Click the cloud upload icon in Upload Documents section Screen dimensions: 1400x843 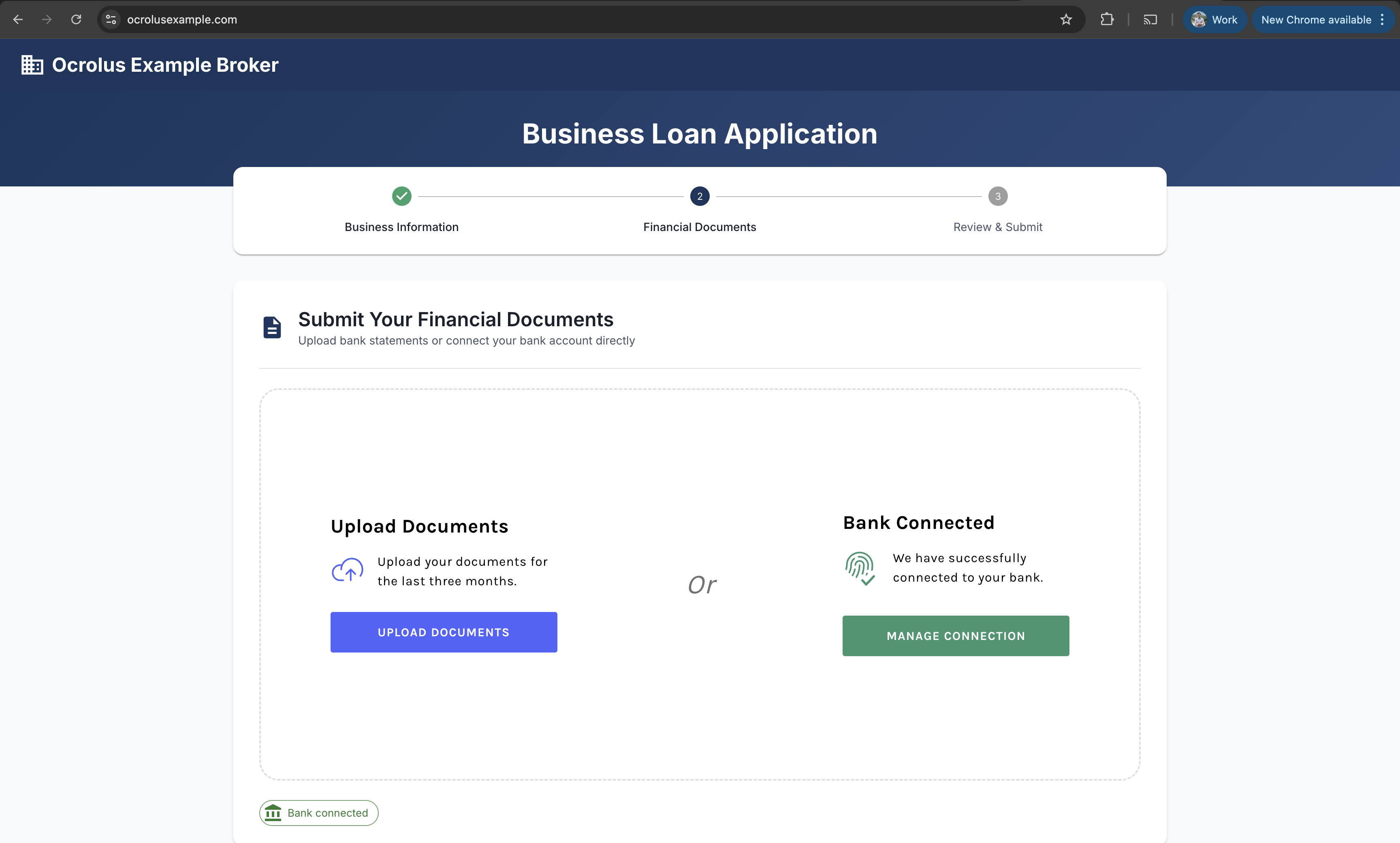pos(347,570)
